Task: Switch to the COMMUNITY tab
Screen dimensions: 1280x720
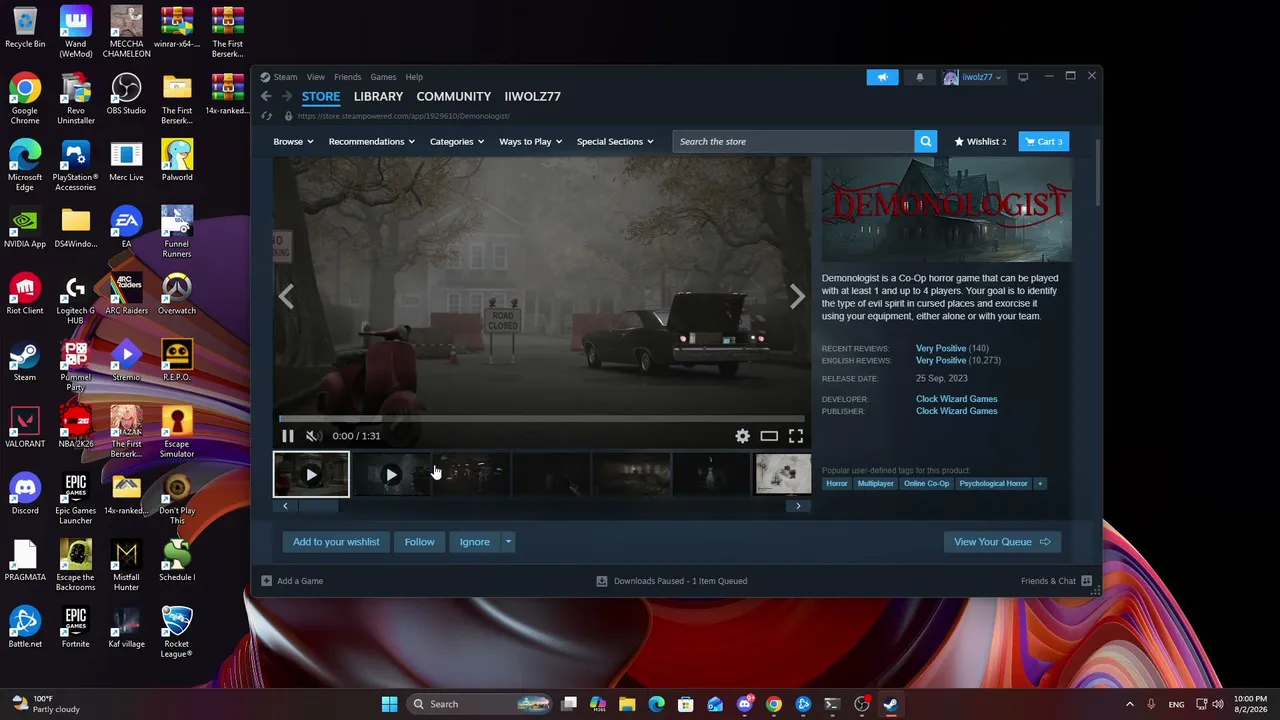Action: coord(454,96)
